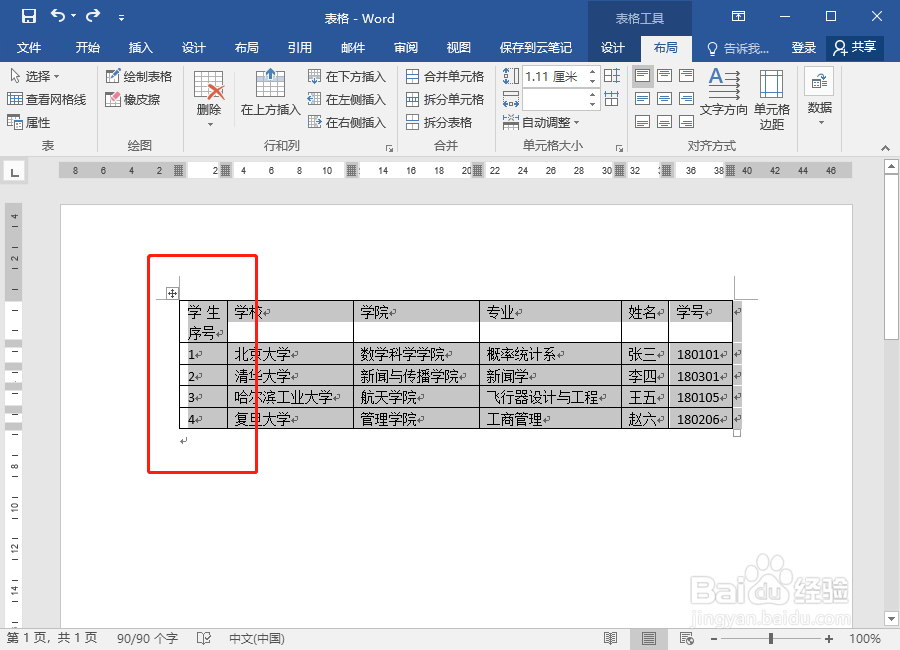Open table 属性 properties
Image resolution: width=900 pixels, height=650 pixels.
pos(29,122)
